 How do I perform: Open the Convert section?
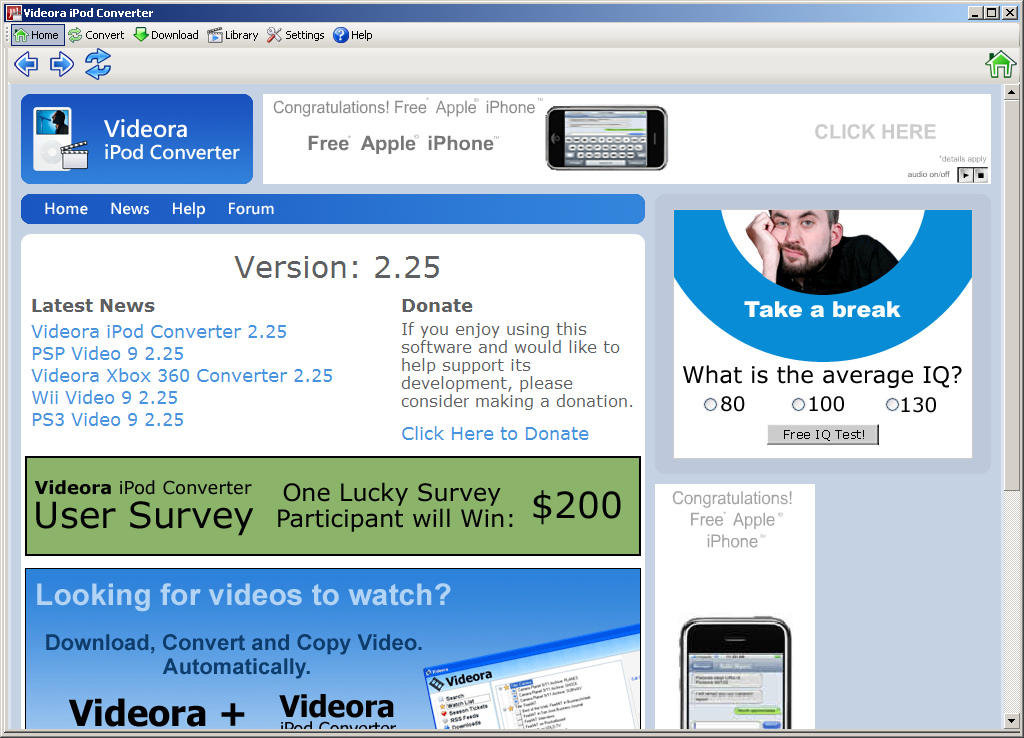tap(96, 35)
